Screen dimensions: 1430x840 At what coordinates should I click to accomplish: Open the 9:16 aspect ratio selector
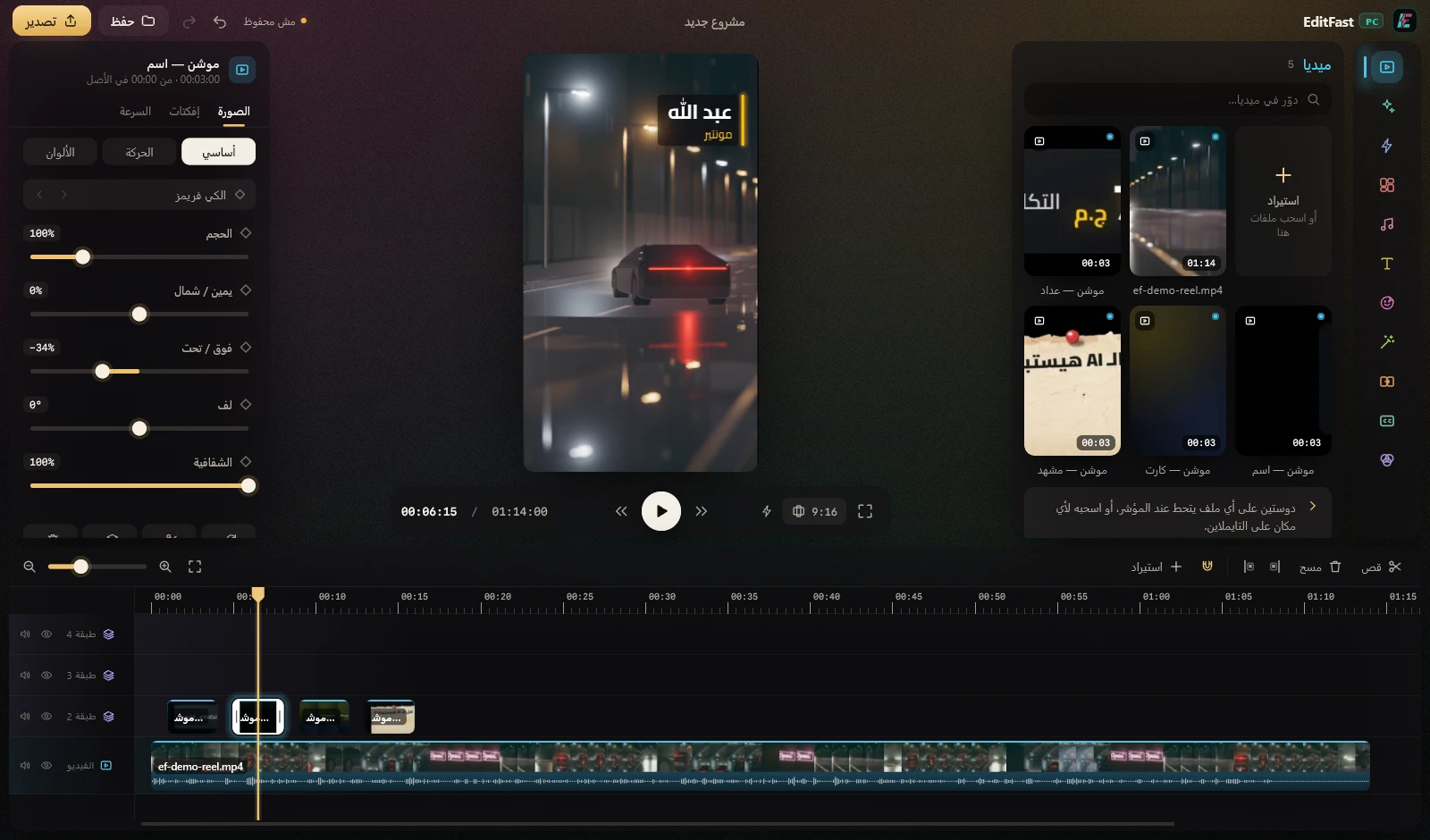tap(814, 511)
